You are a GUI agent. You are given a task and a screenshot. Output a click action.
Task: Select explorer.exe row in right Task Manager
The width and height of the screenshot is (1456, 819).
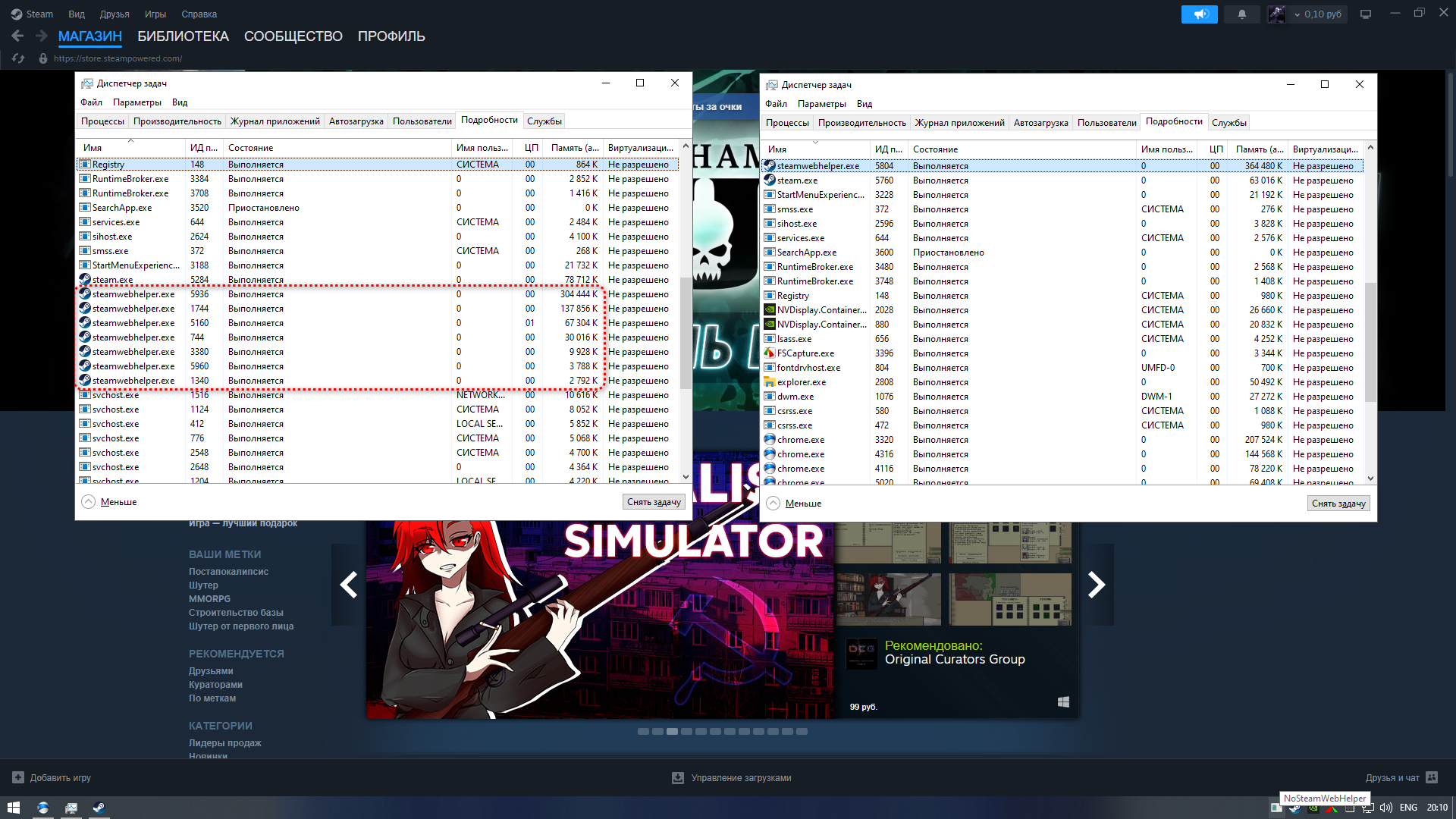pyautogui.click(x=1062, y=382)
